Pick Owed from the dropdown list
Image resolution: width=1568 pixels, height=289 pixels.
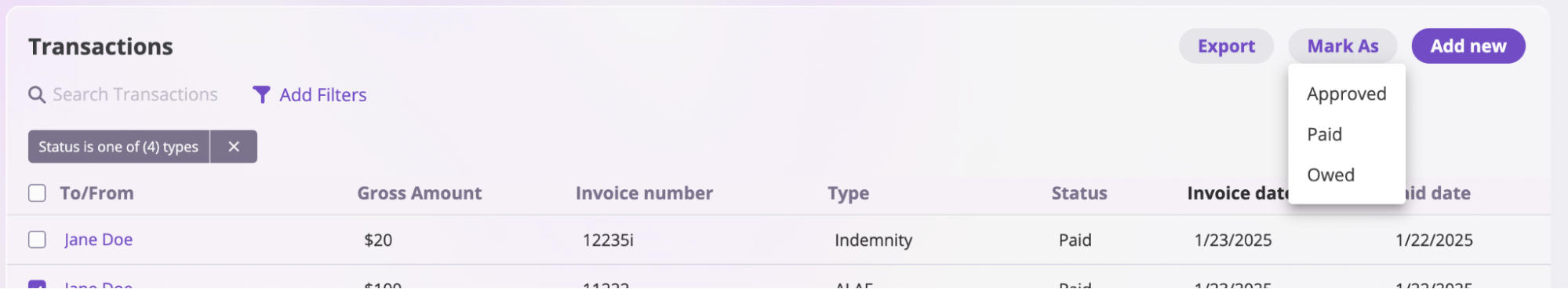(1331, 175)
